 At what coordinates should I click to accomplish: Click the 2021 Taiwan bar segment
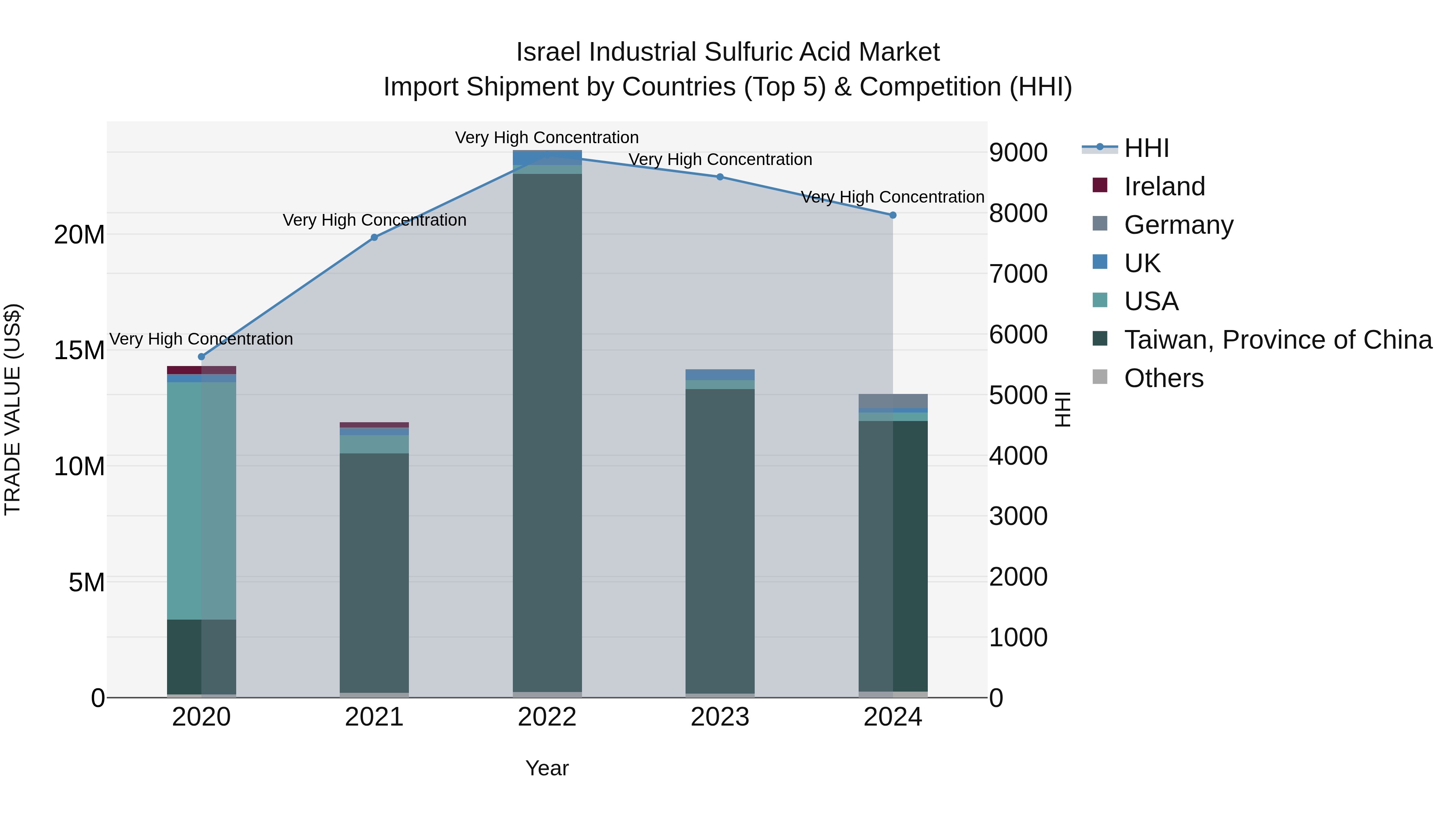click(374, 573)
